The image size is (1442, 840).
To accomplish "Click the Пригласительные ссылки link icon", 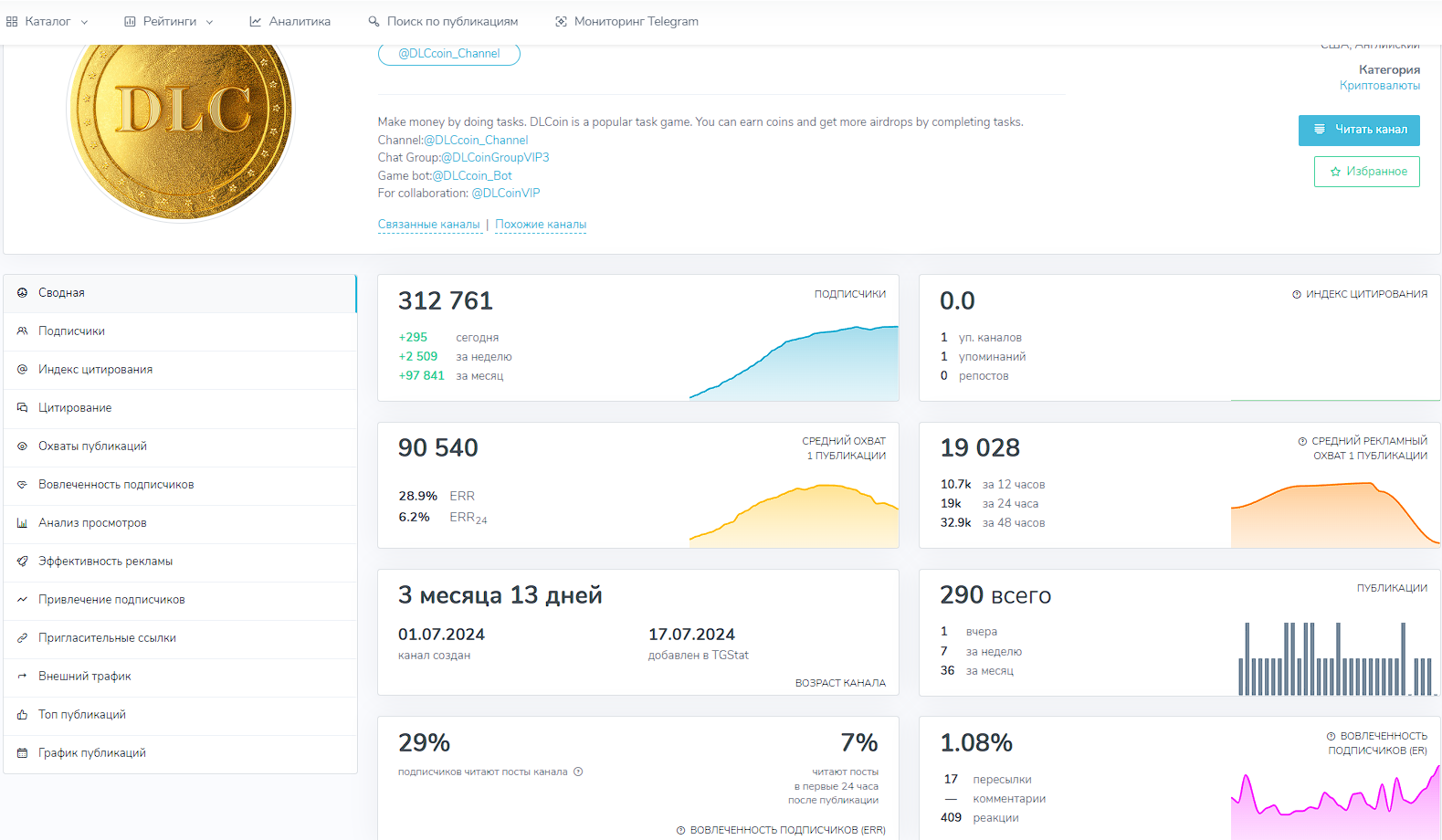I will pyautogui.click(x=22, y=638).
